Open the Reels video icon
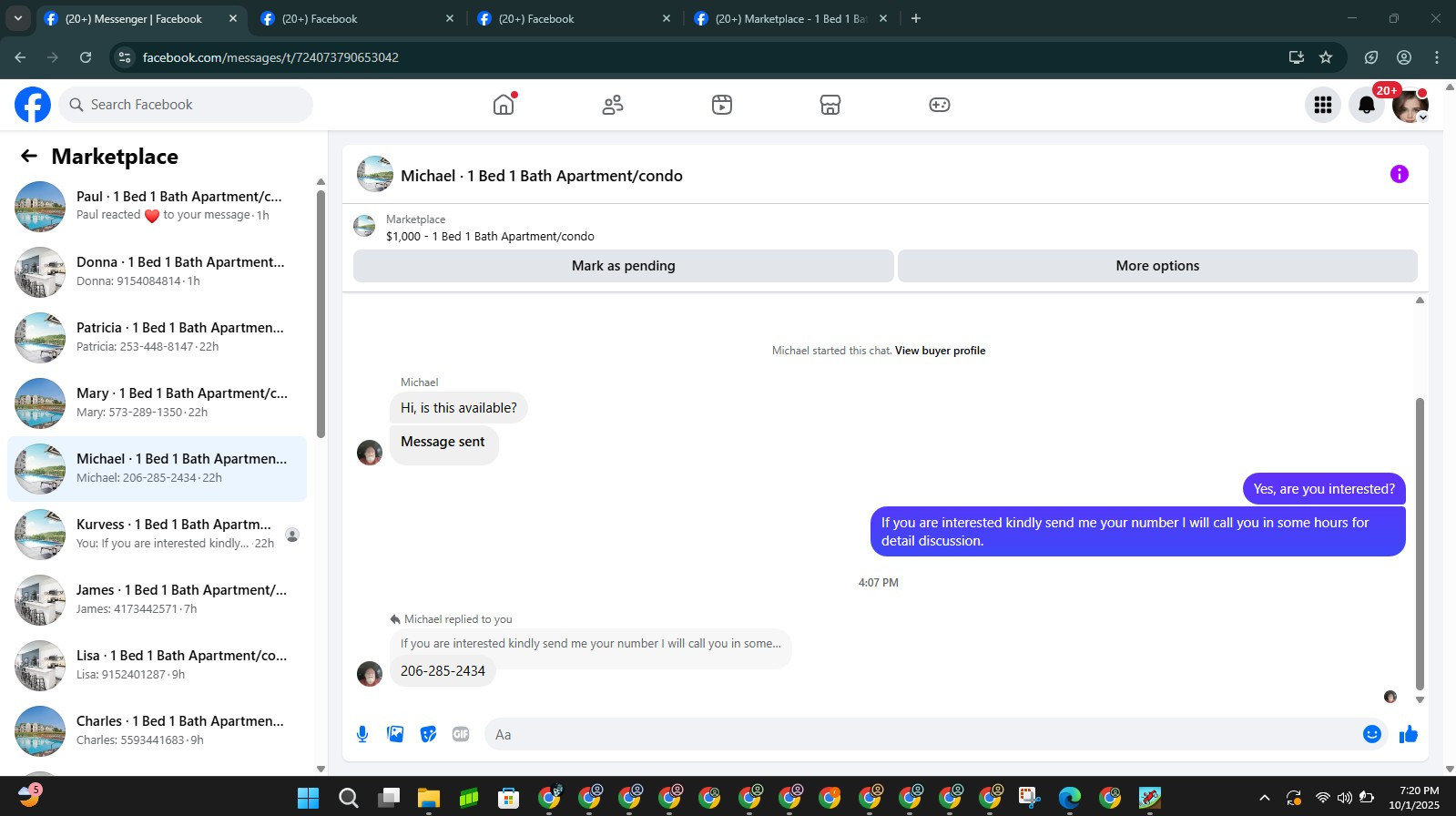The width and height of the screenshot is (1456, 816). pyautogui.click(x=722, y=105)
